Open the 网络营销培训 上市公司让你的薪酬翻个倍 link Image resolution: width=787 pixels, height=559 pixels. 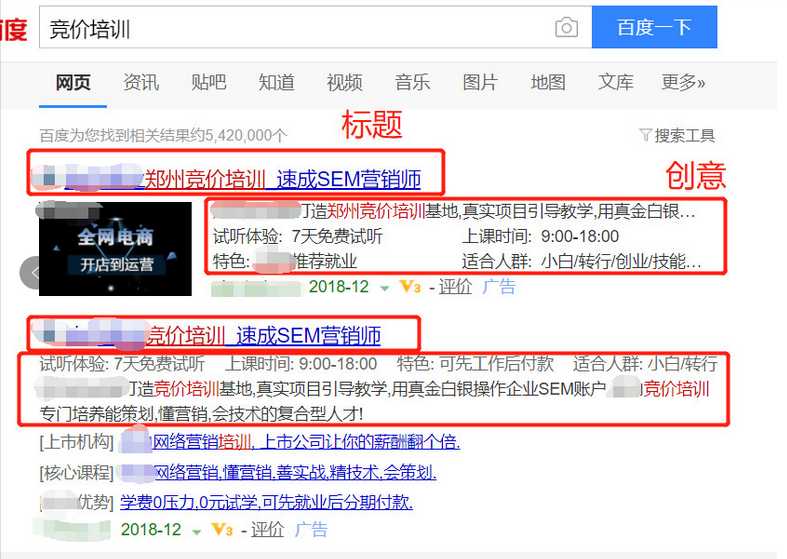tap(306, 442)
